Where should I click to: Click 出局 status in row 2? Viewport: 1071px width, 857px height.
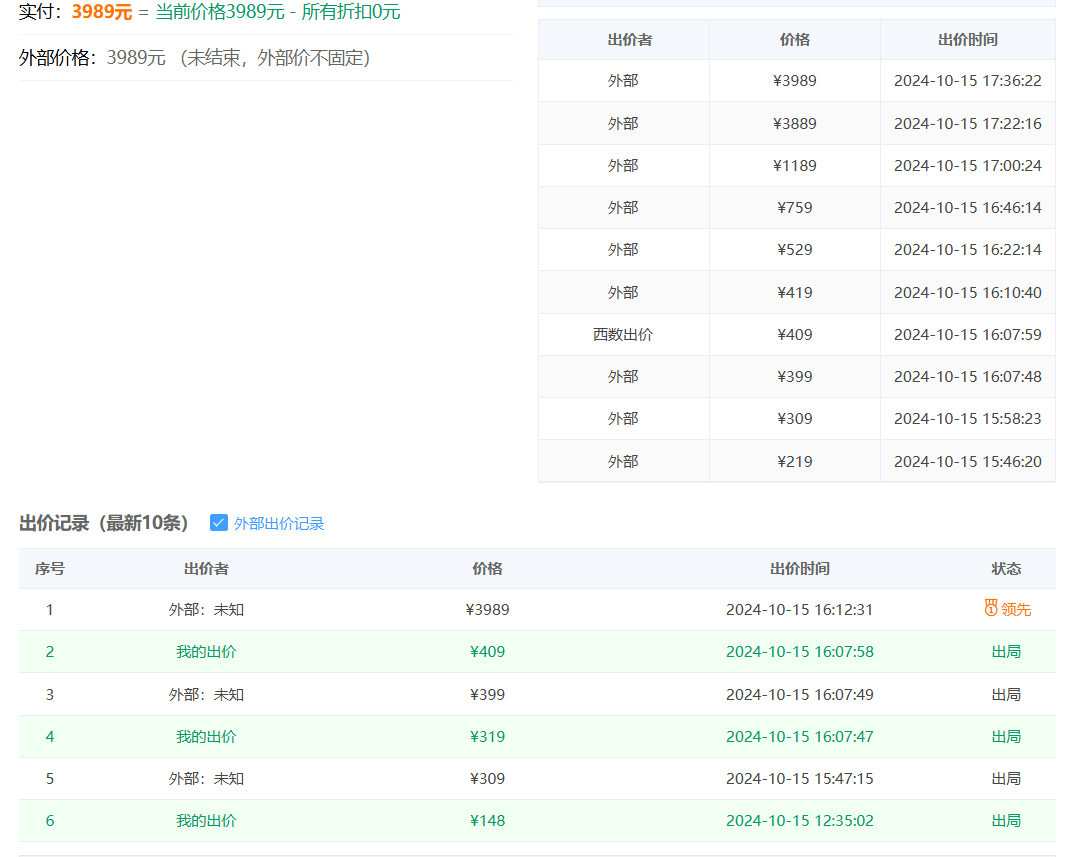(x=1006, y=652)
